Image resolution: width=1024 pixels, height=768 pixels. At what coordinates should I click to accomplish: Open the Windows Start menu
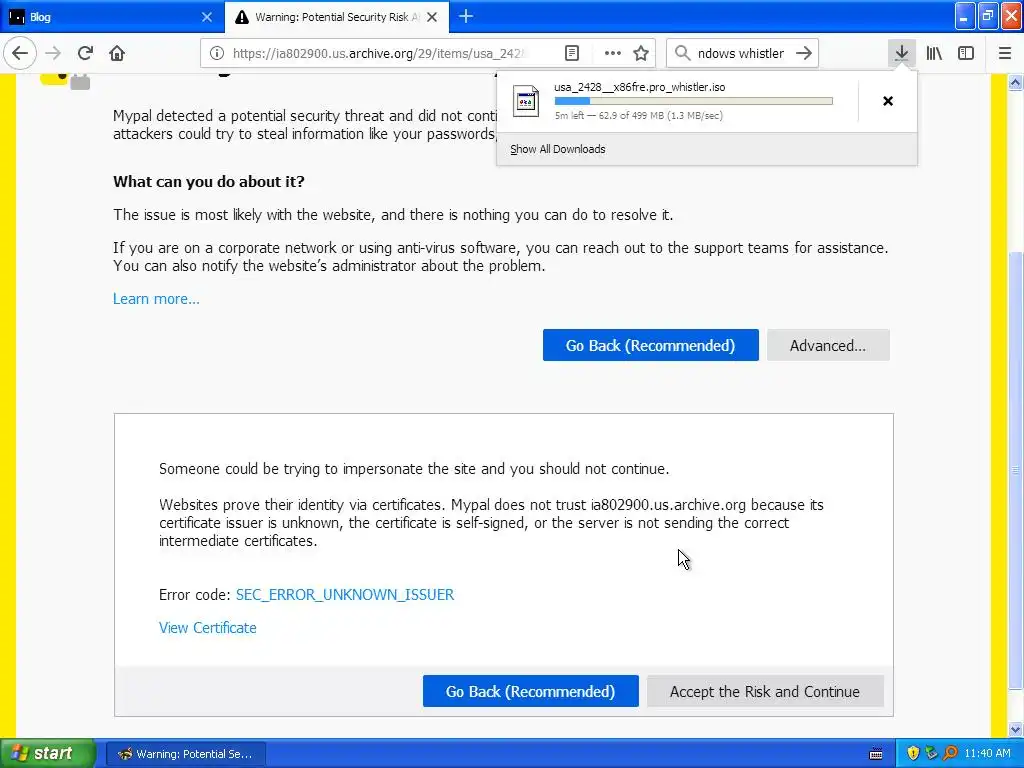click(47, 753)
